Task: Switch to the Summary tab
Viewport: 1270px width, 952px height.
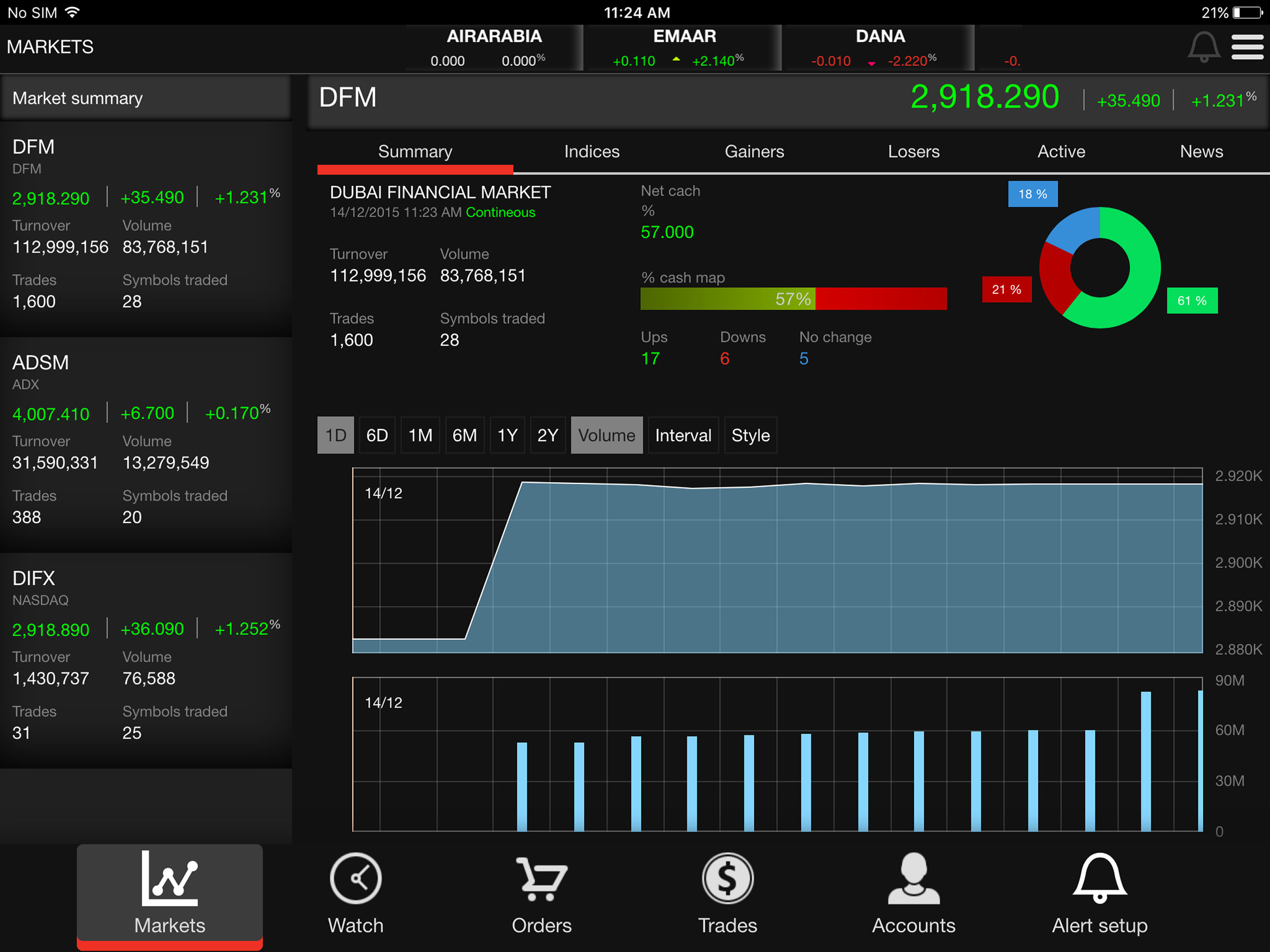Action: tap(415, 152)
